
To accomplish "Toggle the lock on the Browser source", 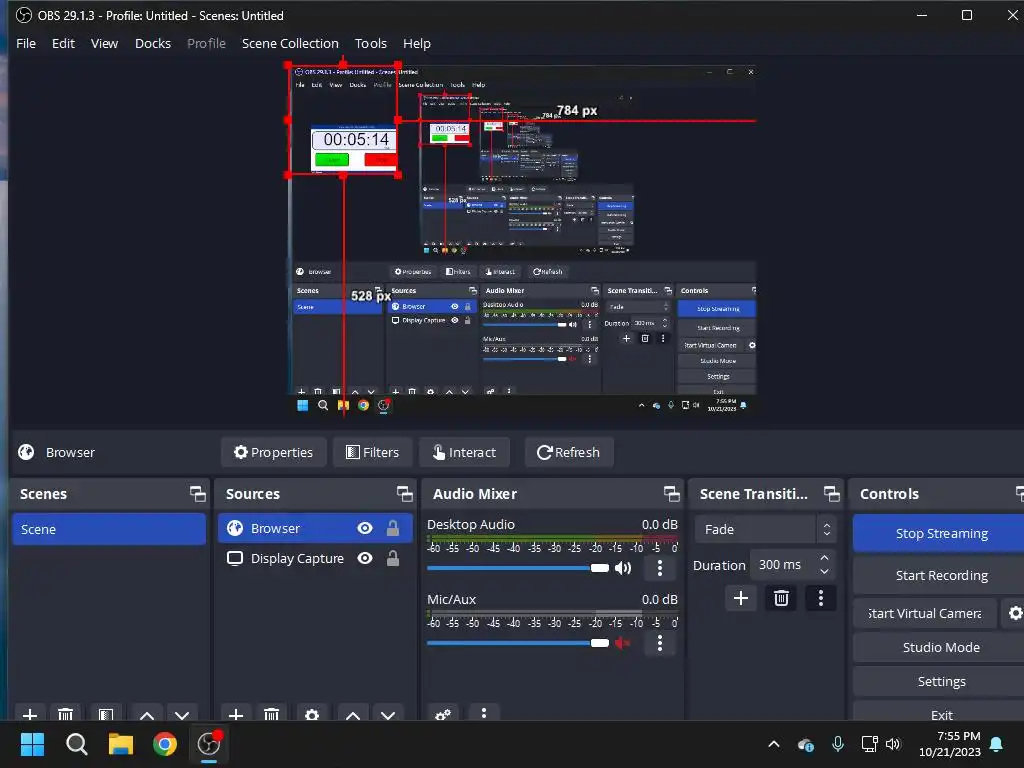I will pos(392,528).
